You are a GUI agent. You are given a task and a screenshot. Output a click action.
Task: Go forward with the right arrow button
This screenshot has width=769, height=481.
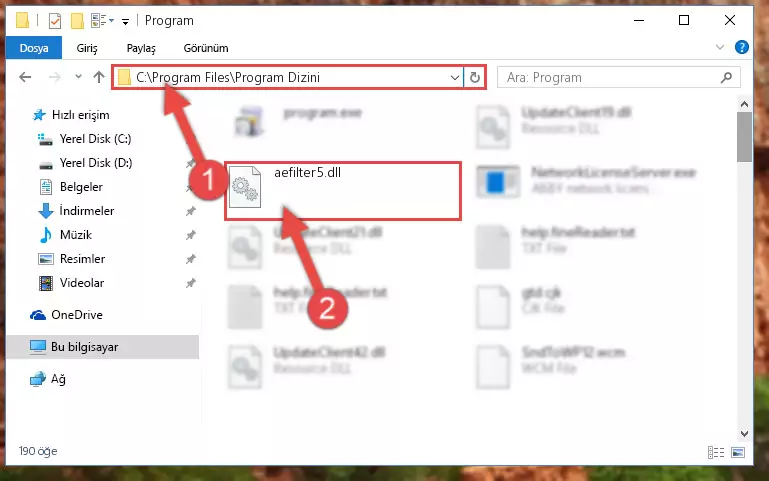(x=54, y=77)
